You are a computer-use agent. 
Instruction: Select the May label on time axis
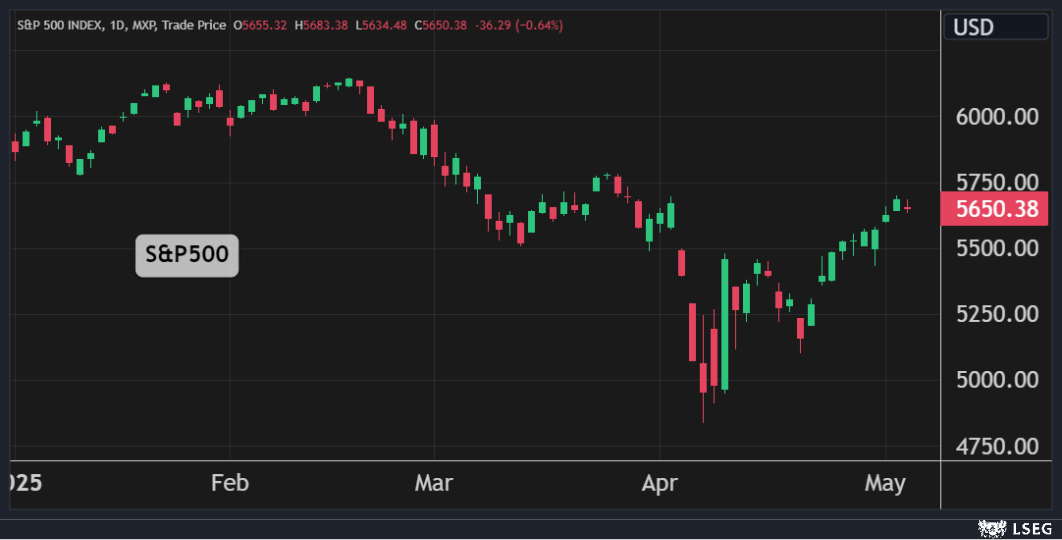click(x=885, y=484)
